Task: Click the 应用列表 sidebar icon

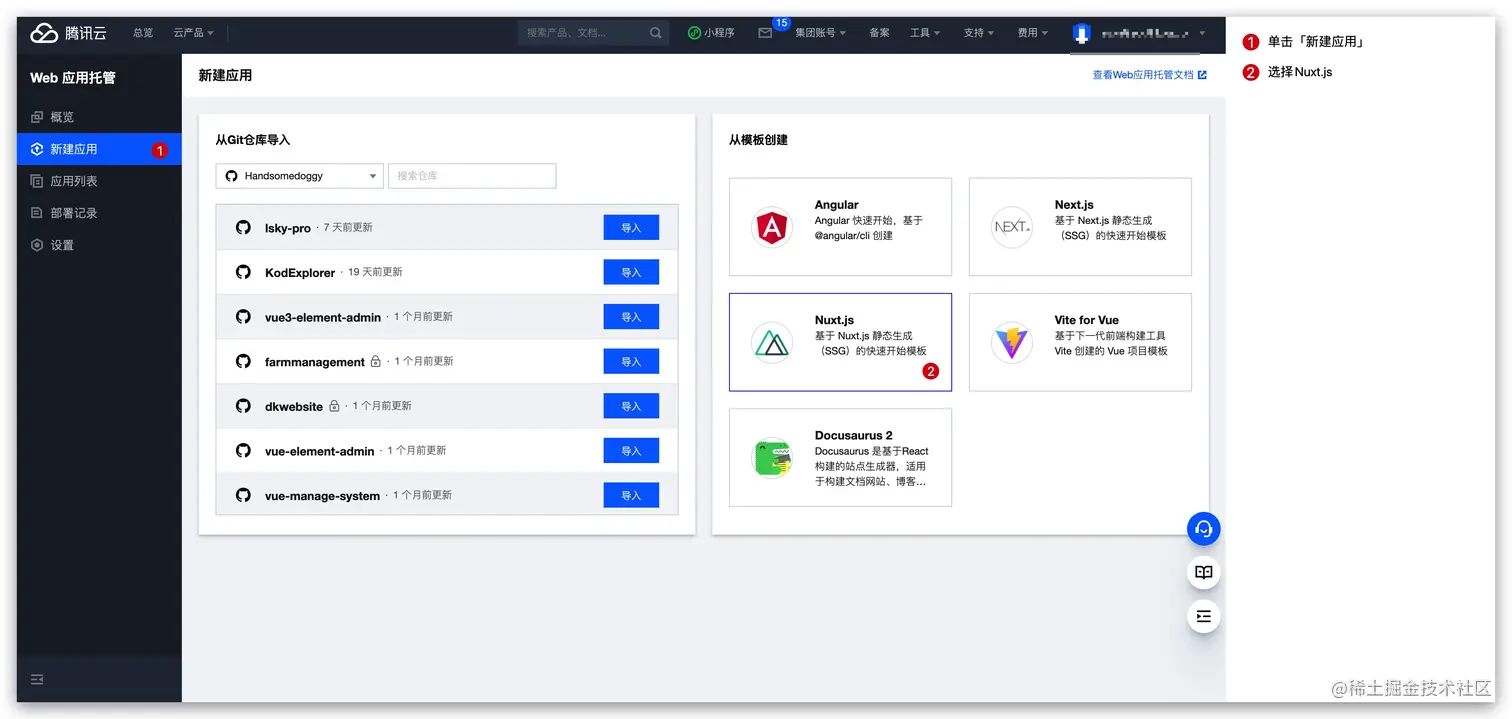Action: [37, 181]
